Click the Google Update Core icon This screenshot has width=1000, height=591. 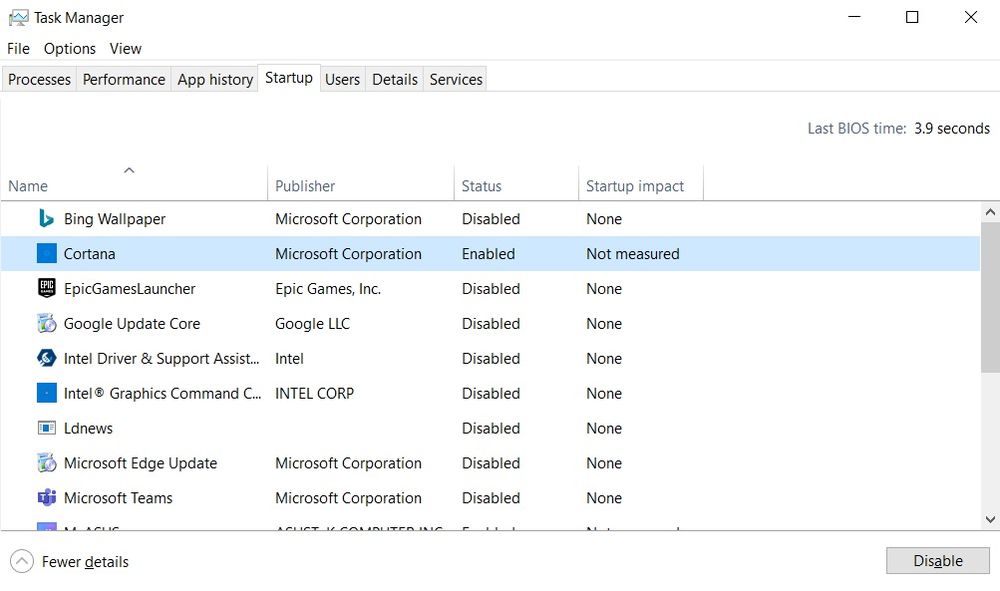click(x=46, y=323)
